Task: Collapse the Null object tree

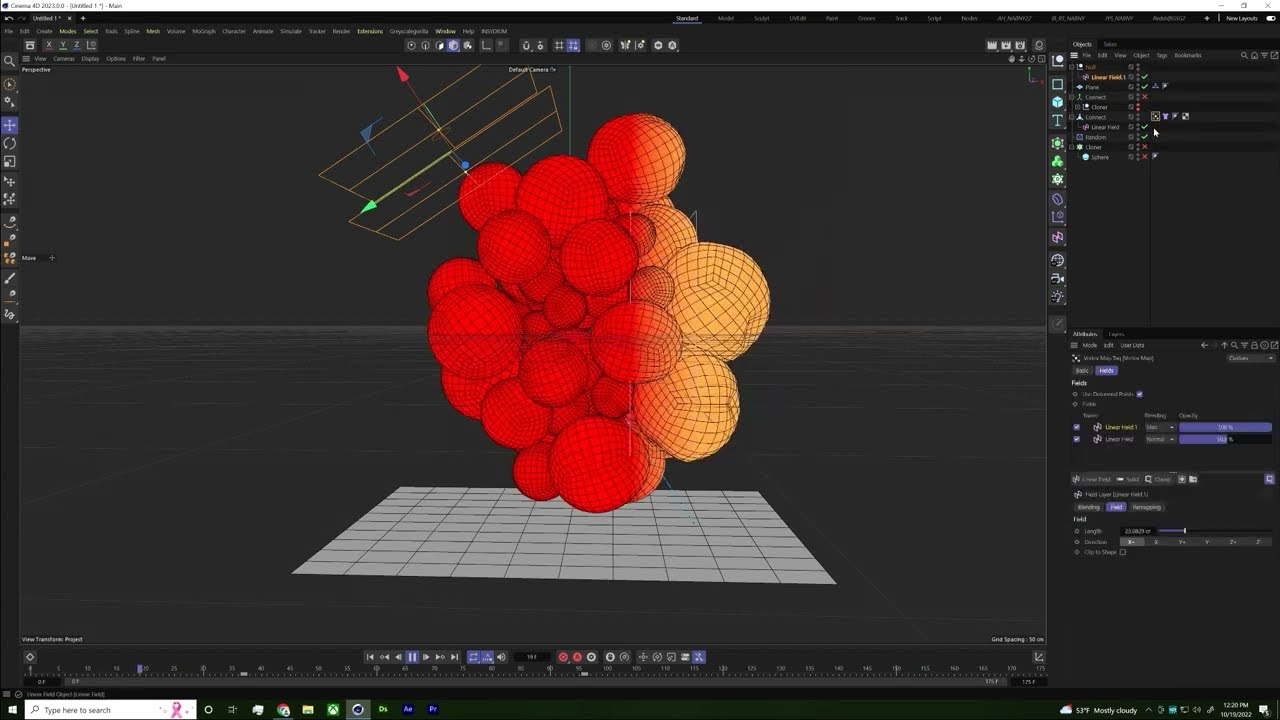Action: 1073,67
